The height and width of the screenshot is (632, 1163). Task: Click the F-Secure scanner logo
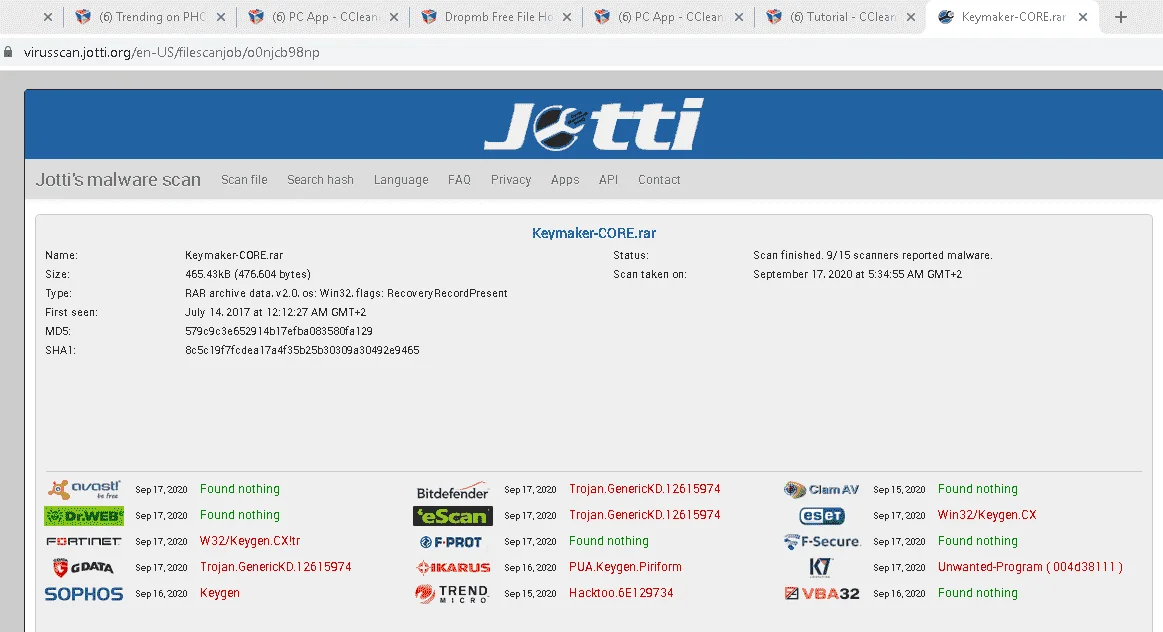point(822,542)
